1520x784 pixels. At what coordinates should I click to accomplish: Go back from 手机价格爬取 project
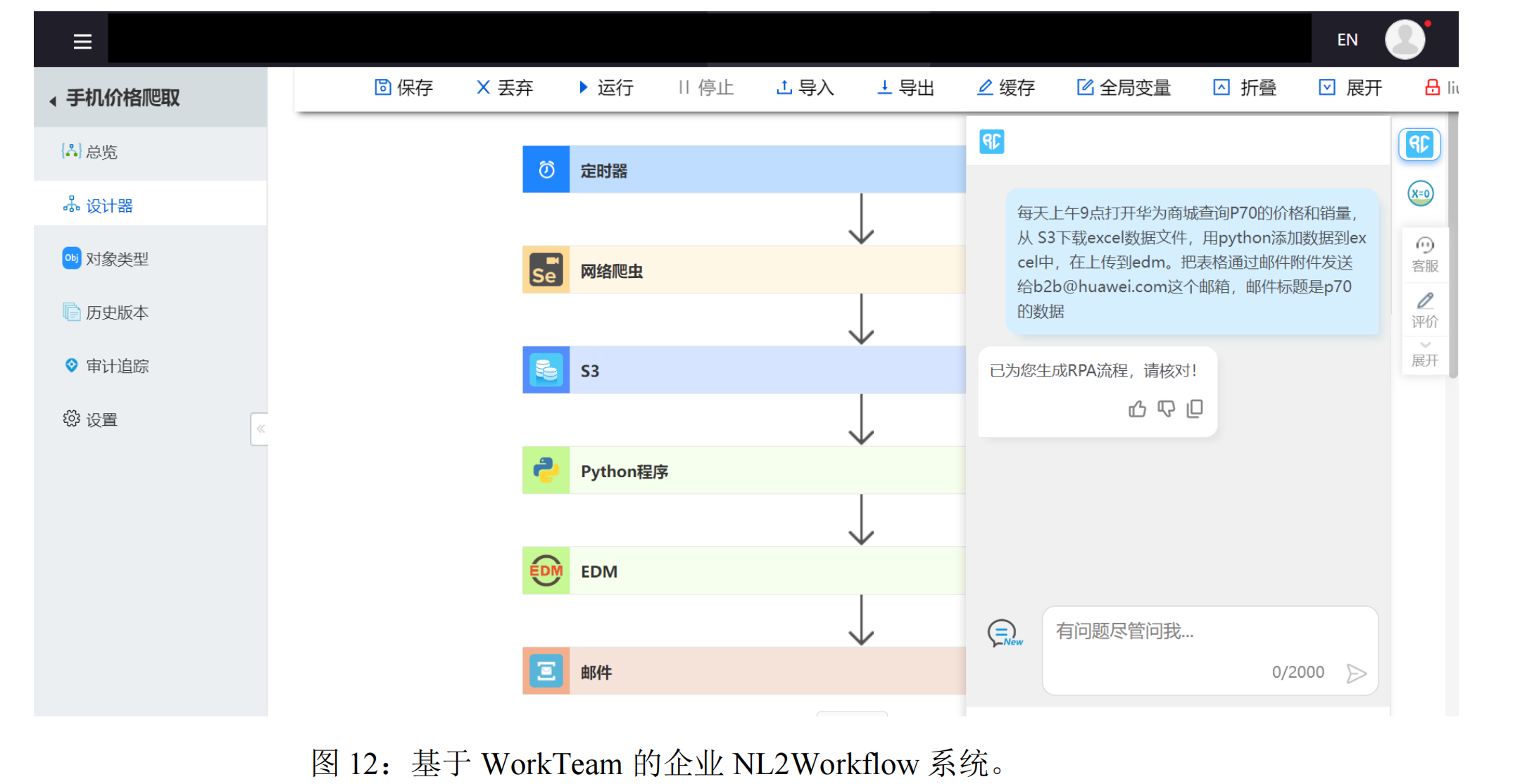coord(53,101)
